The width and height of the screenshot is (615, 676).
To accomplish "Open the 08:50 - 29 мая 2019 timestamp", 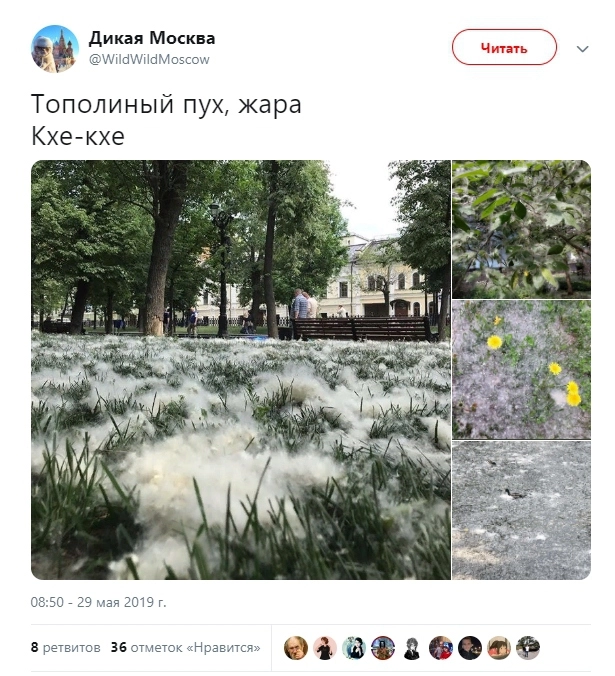I will point(98,602).
